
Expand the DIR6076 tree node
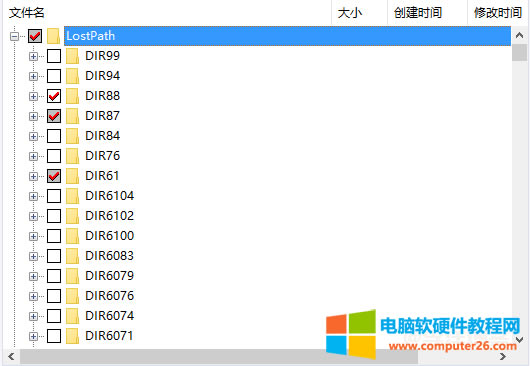[x=33, y=296]
